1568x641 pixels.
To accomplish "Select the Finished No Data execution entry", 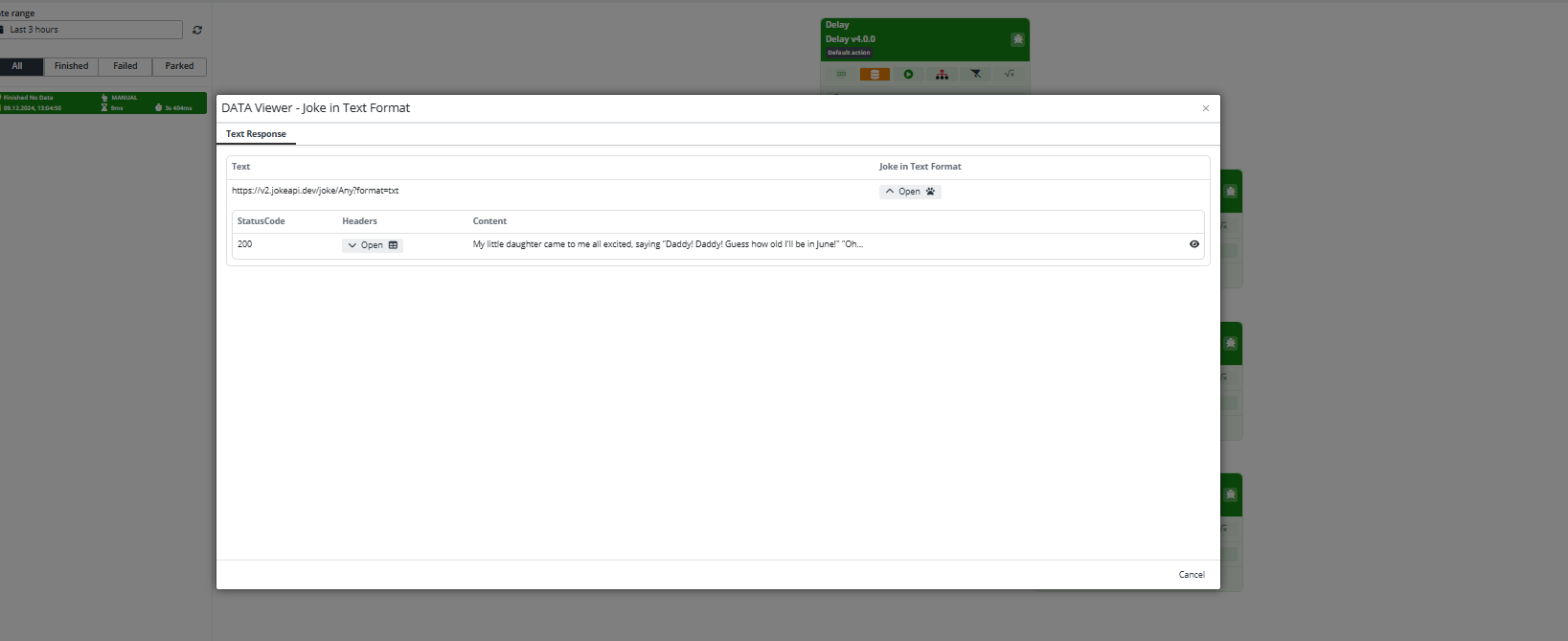I will tap(102, 103).
